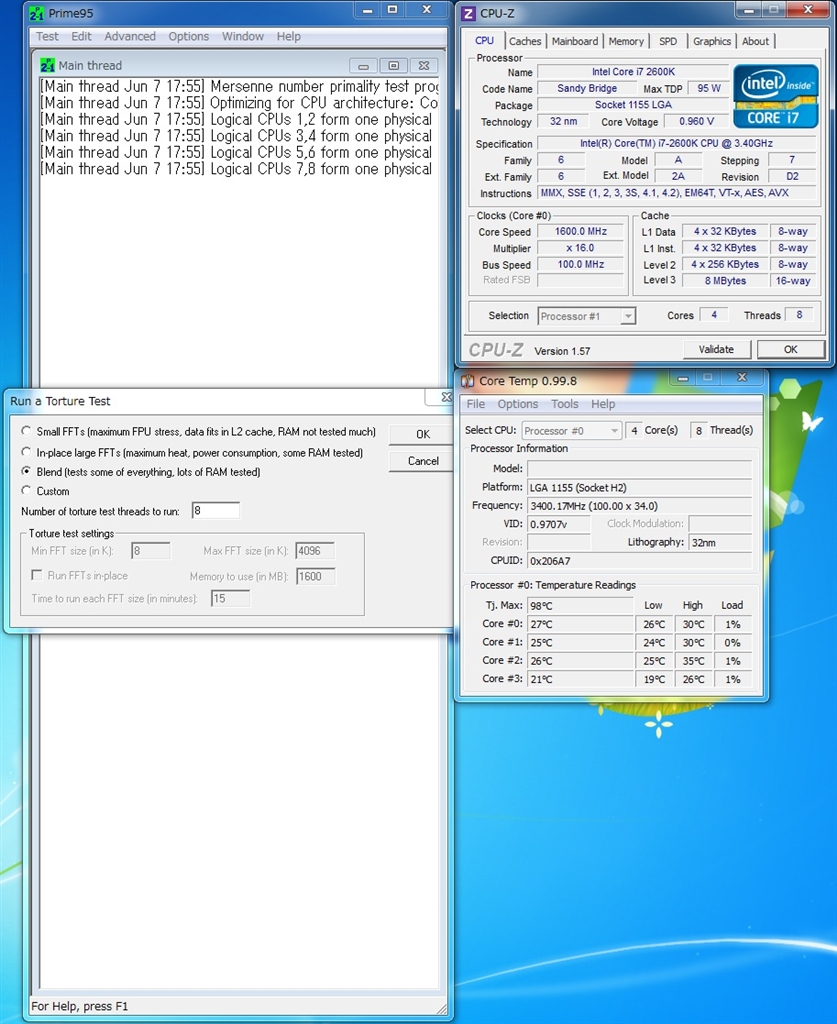Select the Small FFTs radio option
The image size is (837, 1024).
[27, 432]
